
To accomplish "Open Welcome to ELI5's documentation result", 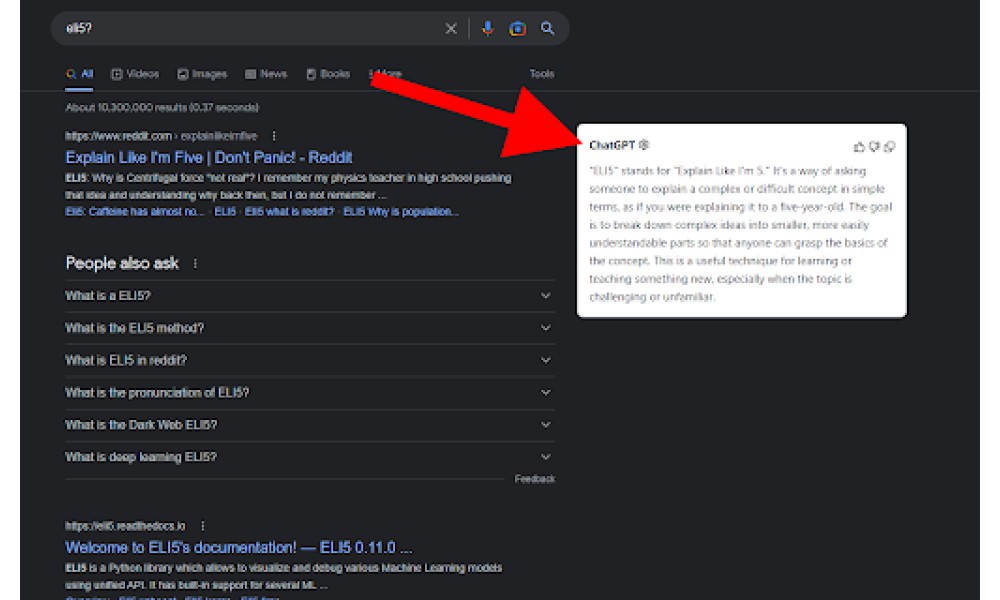I will pyautogui.click(x=239, y=548).
